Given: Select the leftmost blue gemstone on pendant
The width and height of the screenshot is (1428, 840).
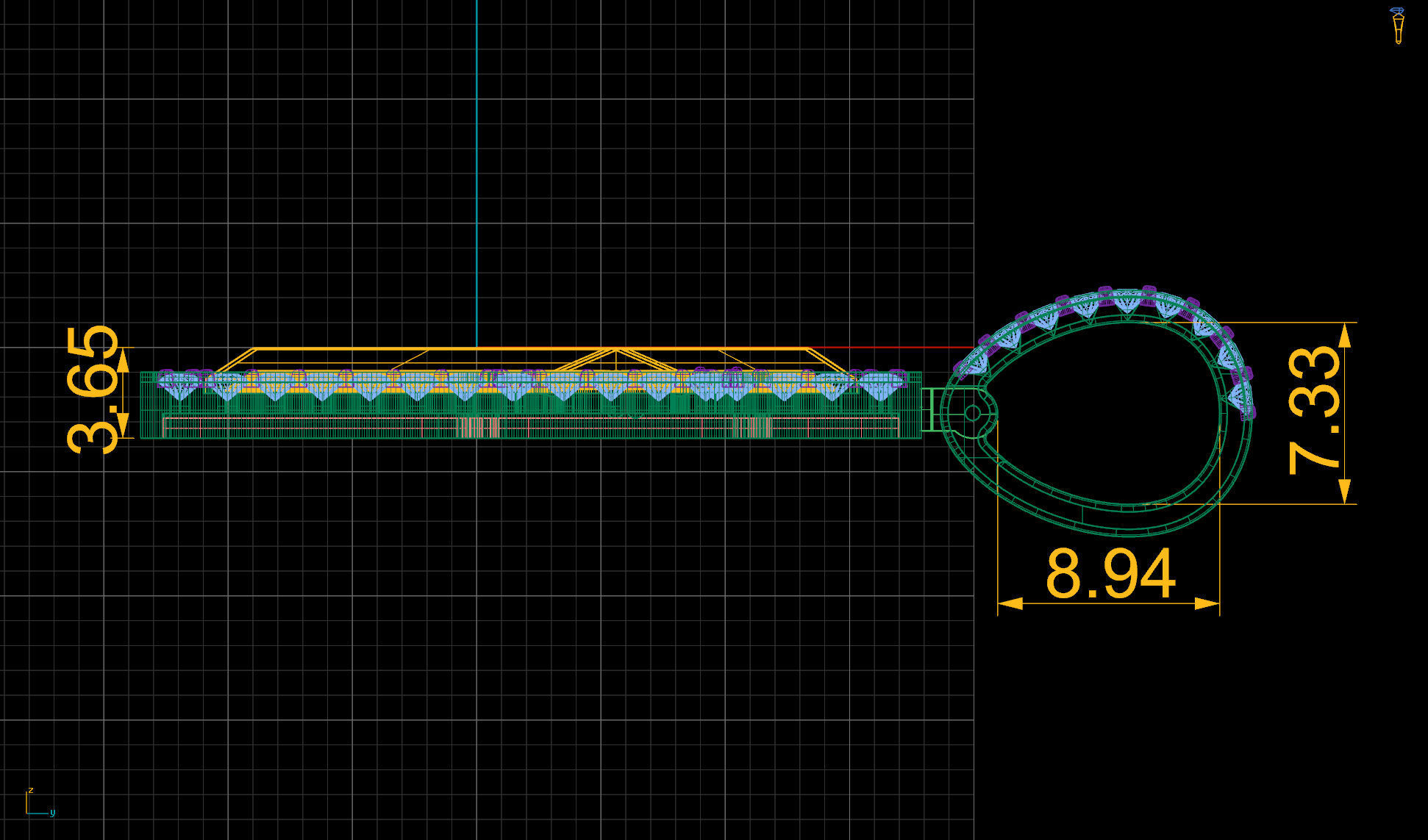Looking at the screenshot, I should (x=179, y=384).
